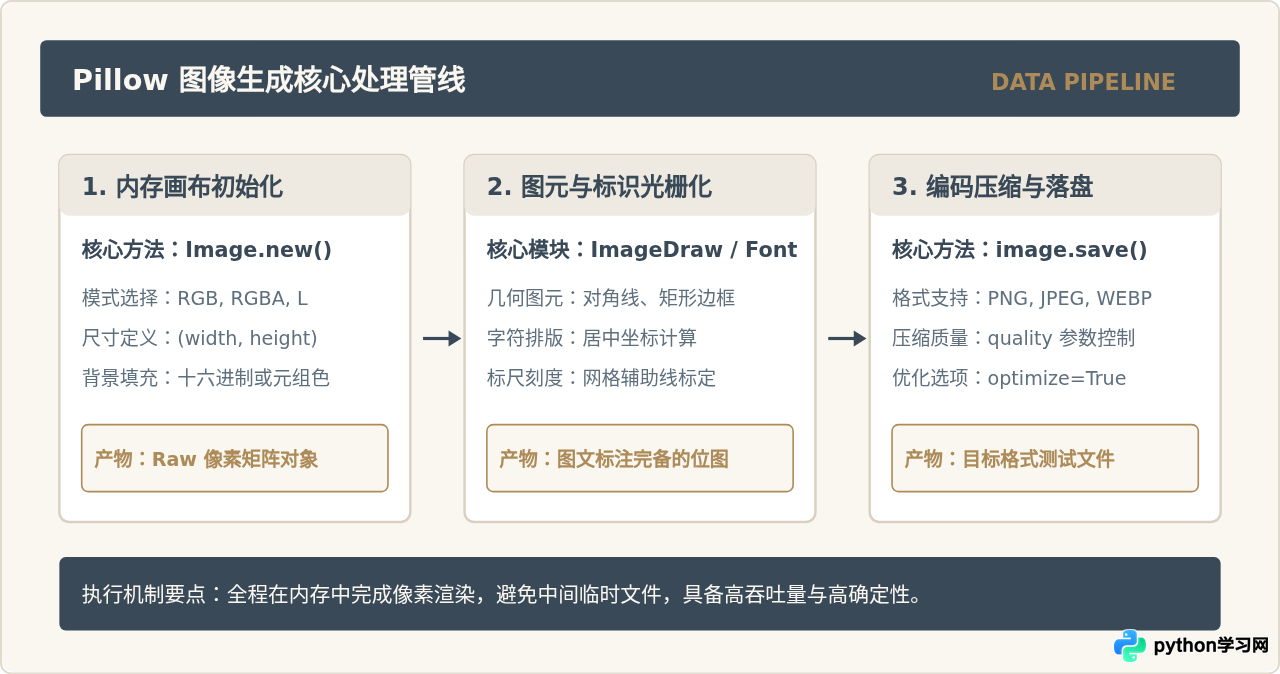Click the '产物：图文标注完备的位图' box
Screen dimensions: 1280x674
640,458
